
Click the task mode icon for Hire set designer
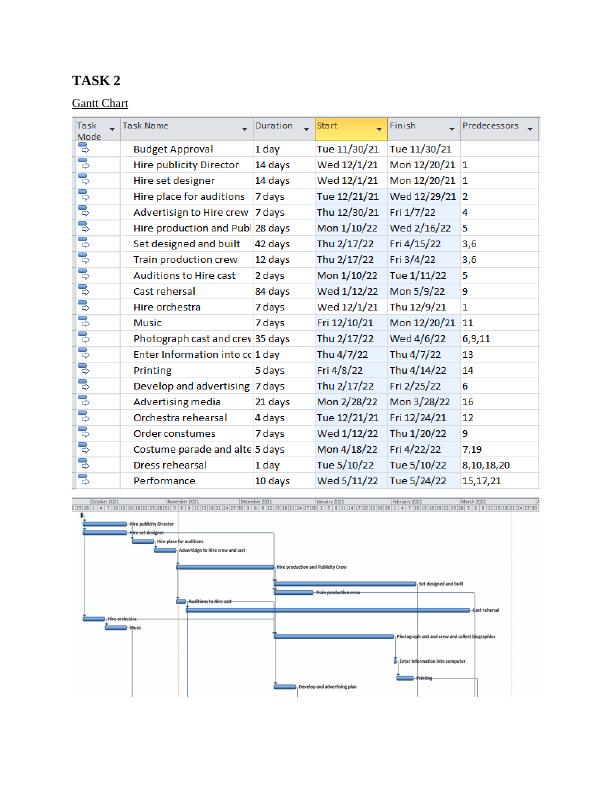83,181
